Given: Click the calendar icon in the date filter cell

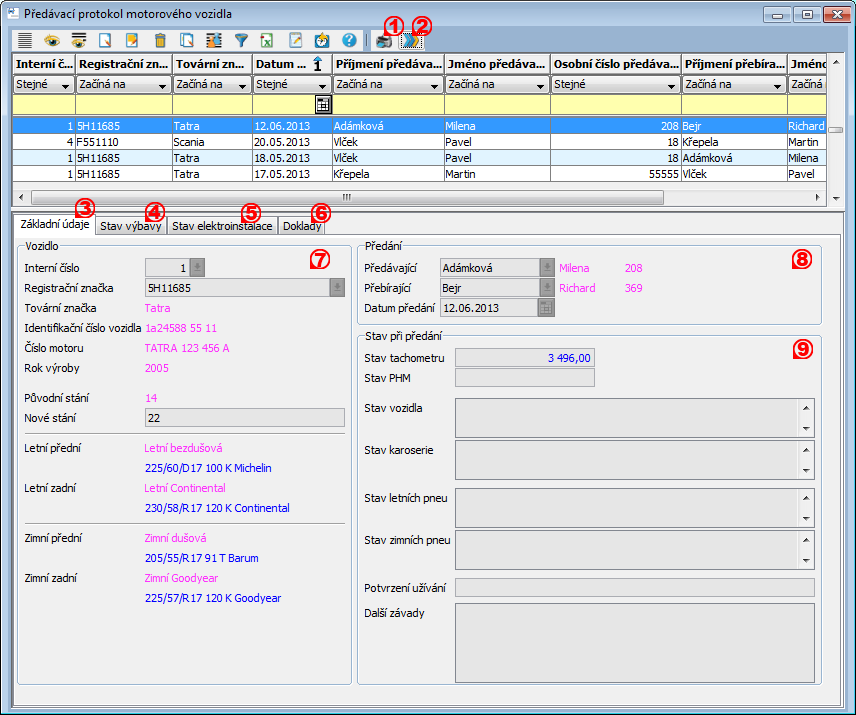Looking at the screenshot, I should pyautogui.click(x=323, y=104).
